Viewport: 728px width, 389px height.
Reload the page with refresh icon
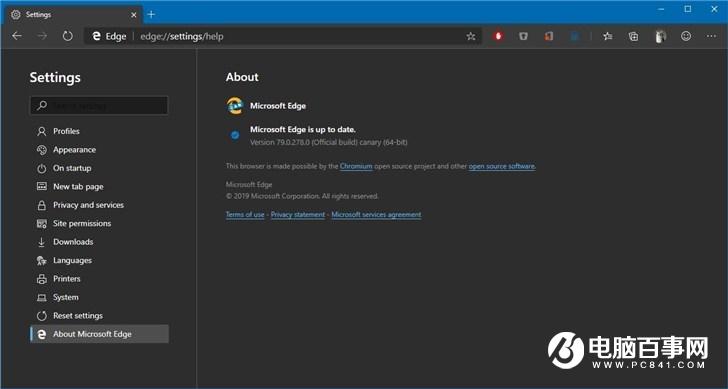tap(68, 36)
